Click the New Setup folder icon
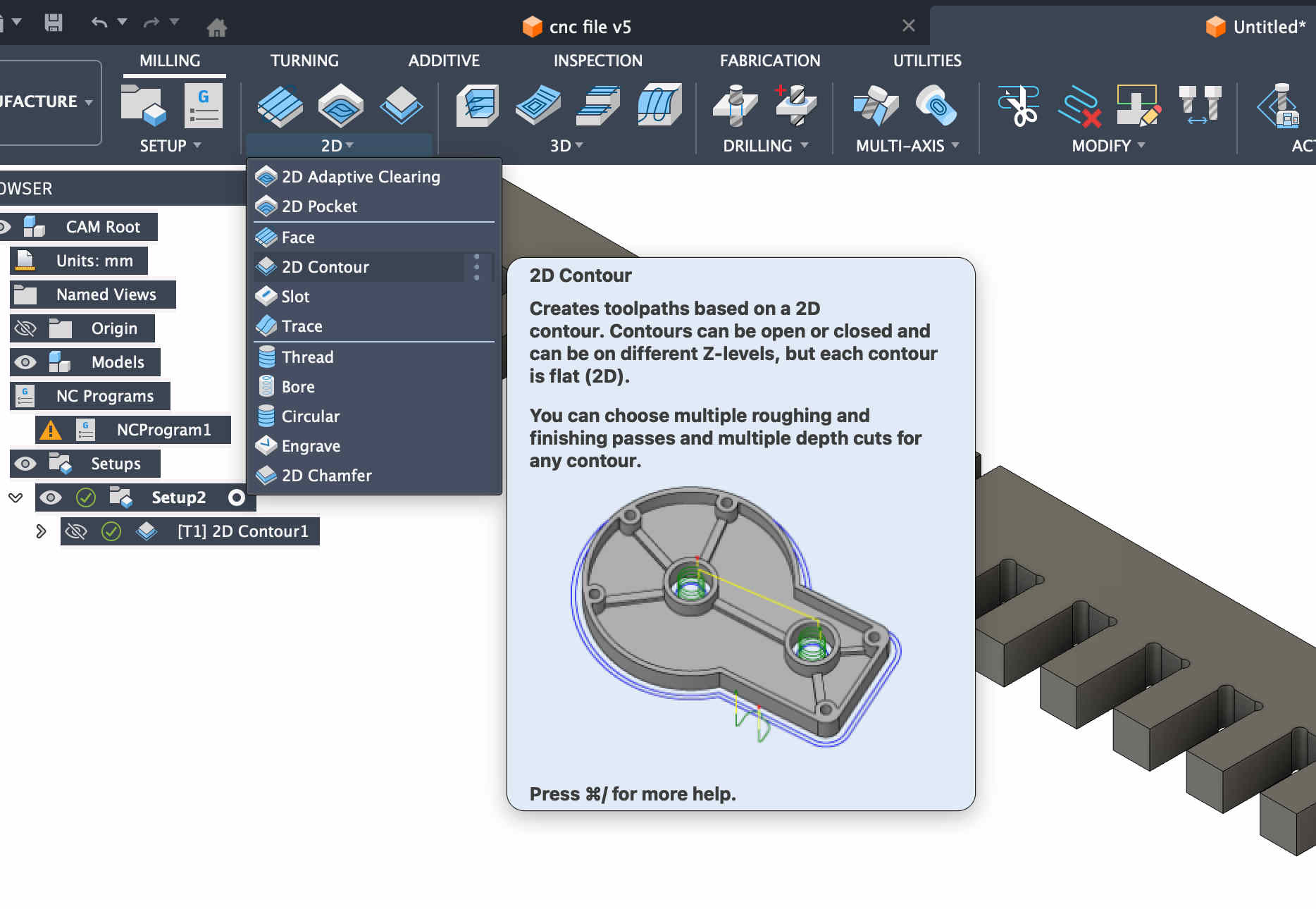This screenshot has width=1316, height=909. [x=143, y=104]
